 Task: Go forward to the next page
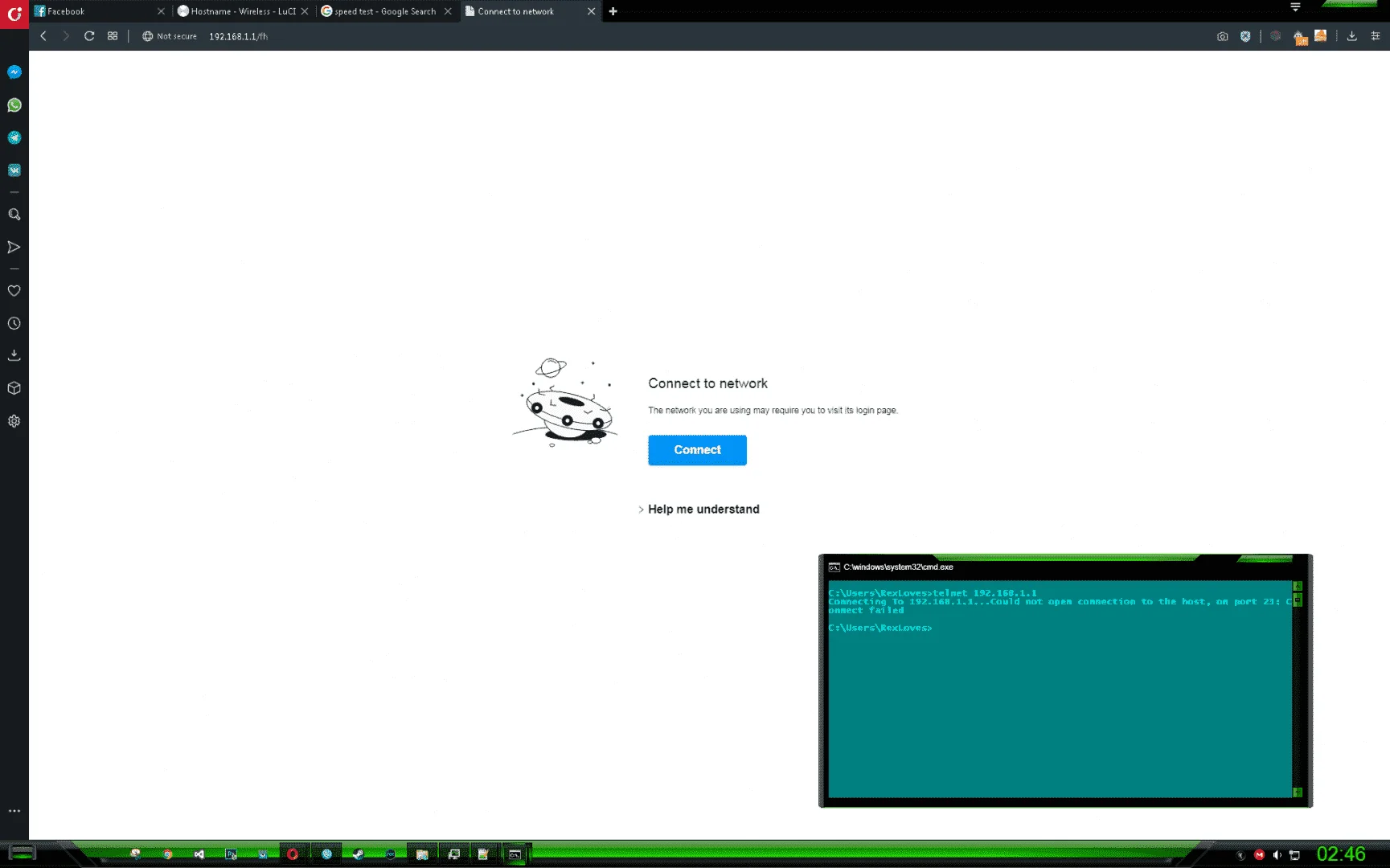(x=66, y=36)
